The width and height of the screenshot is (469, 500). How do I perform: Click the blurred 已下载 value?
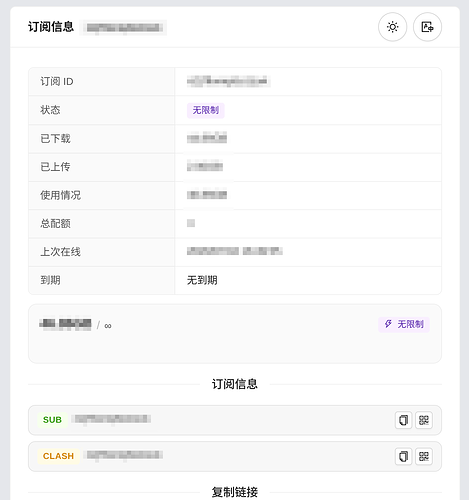click(207, 137)
